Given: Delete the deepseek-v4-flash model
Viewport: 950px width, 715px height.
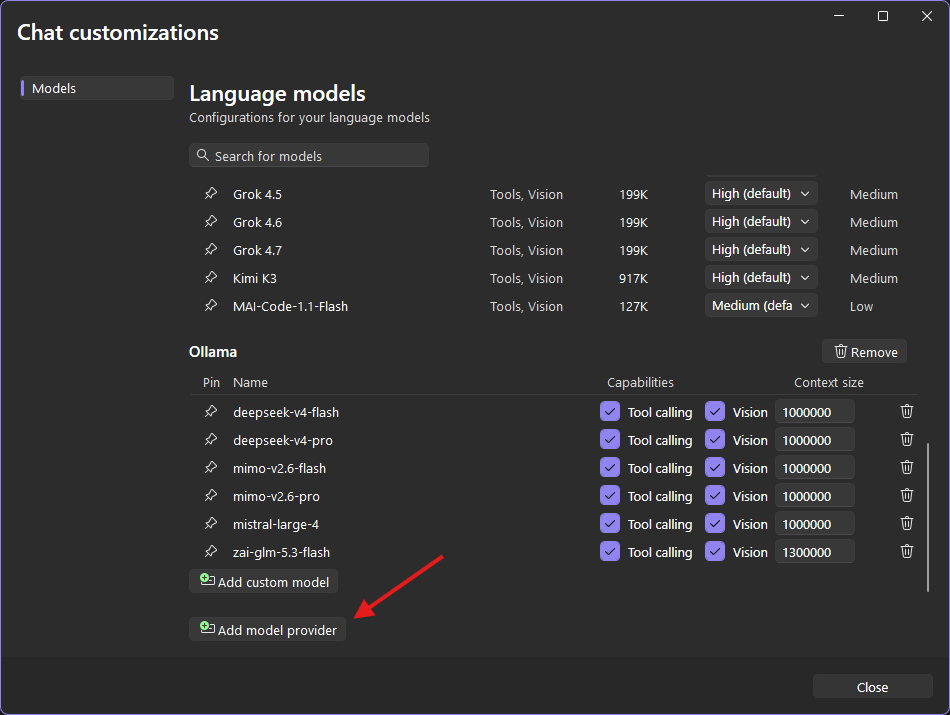Looking at the screenshot, I should [x=906, y=411].
